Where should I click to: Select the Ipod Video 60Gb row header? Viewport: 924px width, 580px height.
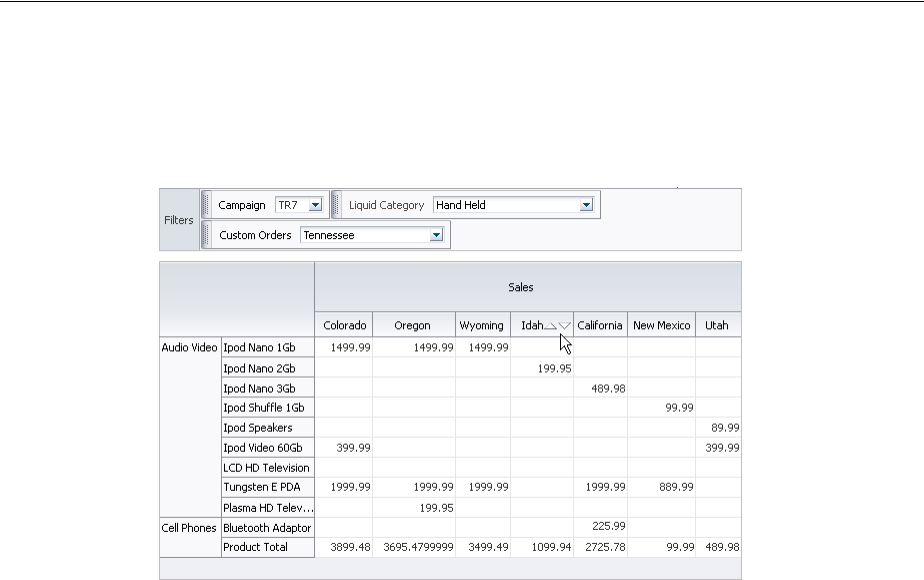pyautogui.click(x=268, y=448)
